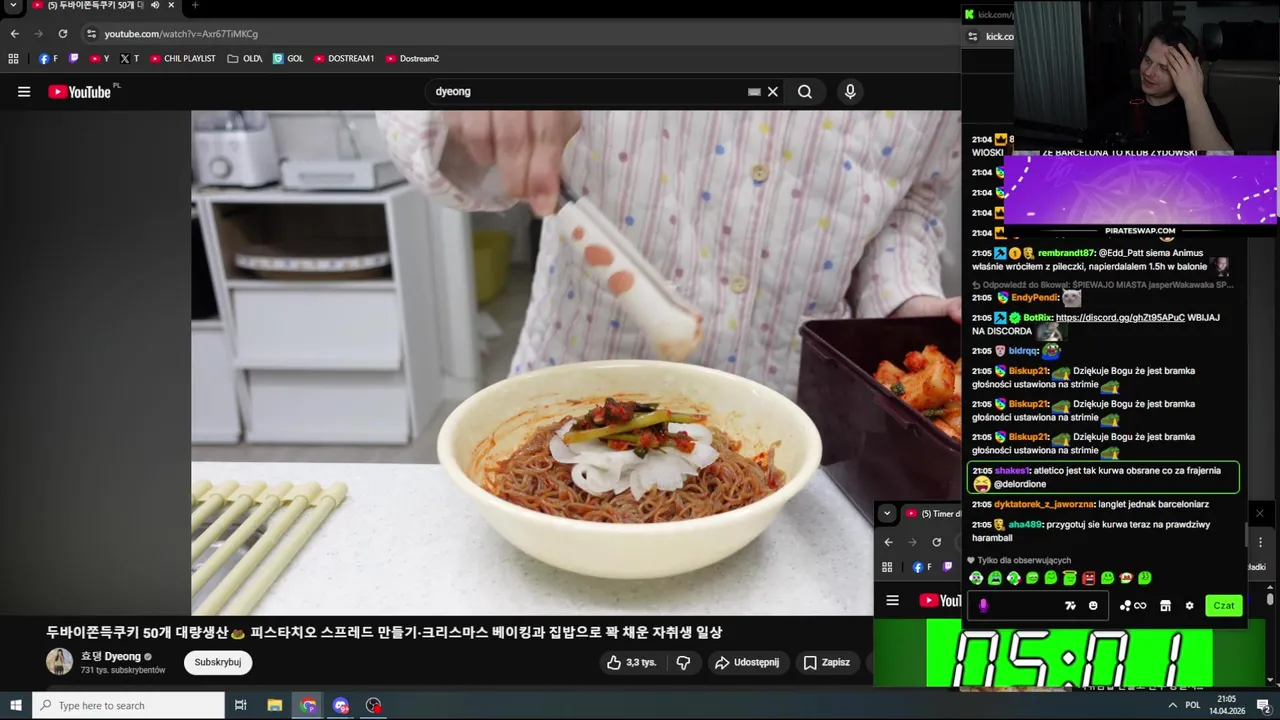Viewport: 1280px width, 720px height.
Task: Open the Facebook 'F' bookmark
Action: (x=48, y=59)
